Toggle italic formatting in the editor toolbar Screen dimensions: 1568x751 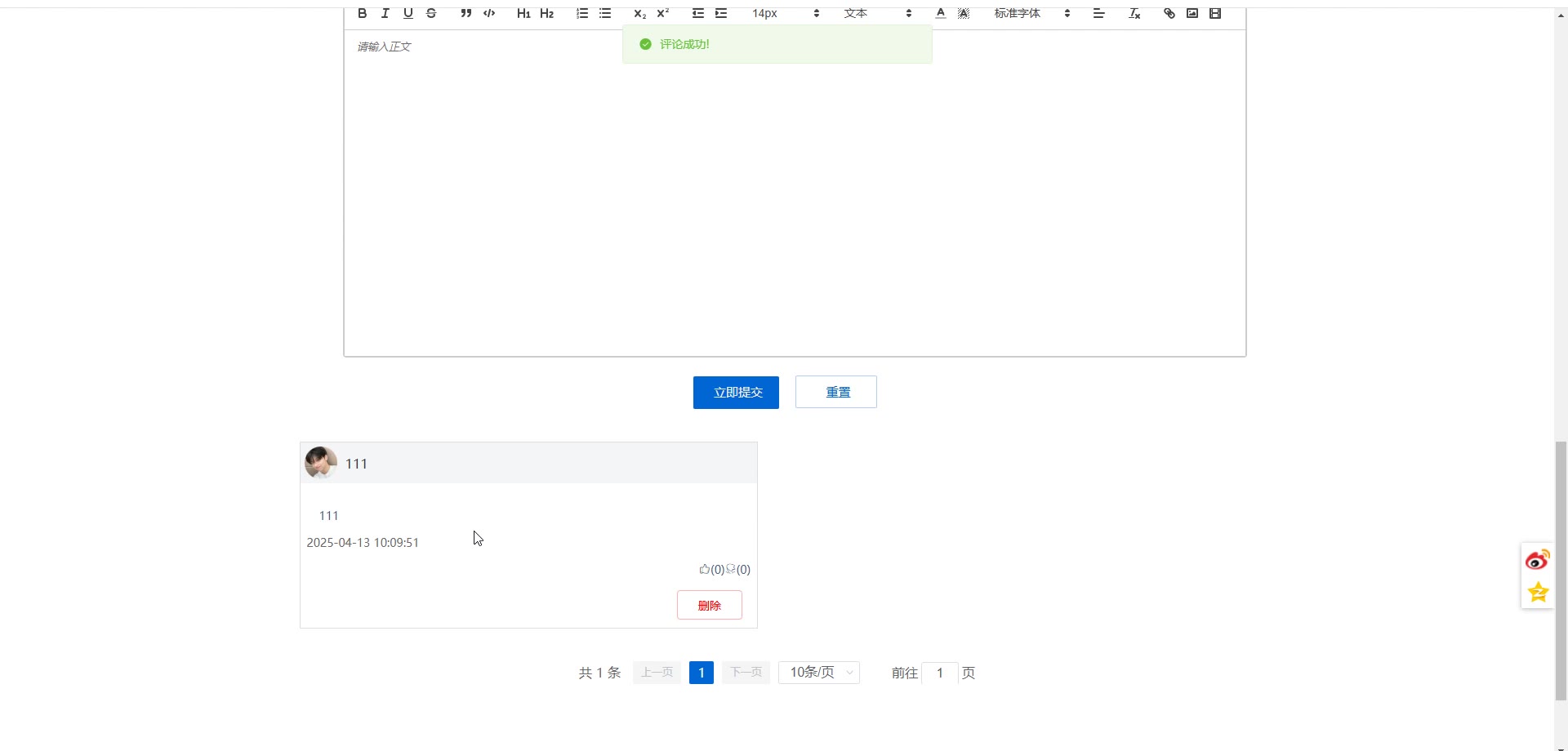coord(385,13)
